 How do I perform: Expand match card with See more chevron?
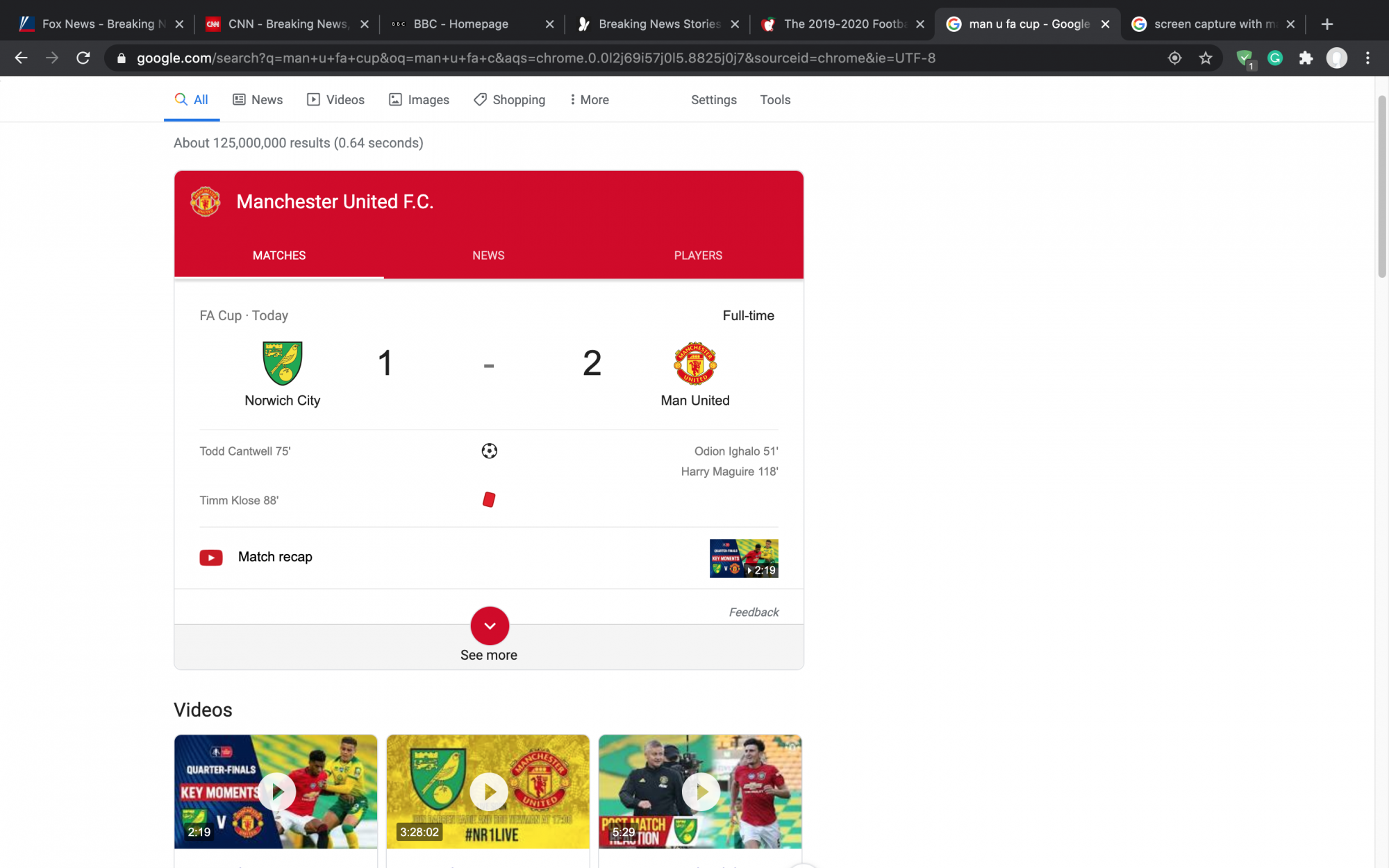490,626
